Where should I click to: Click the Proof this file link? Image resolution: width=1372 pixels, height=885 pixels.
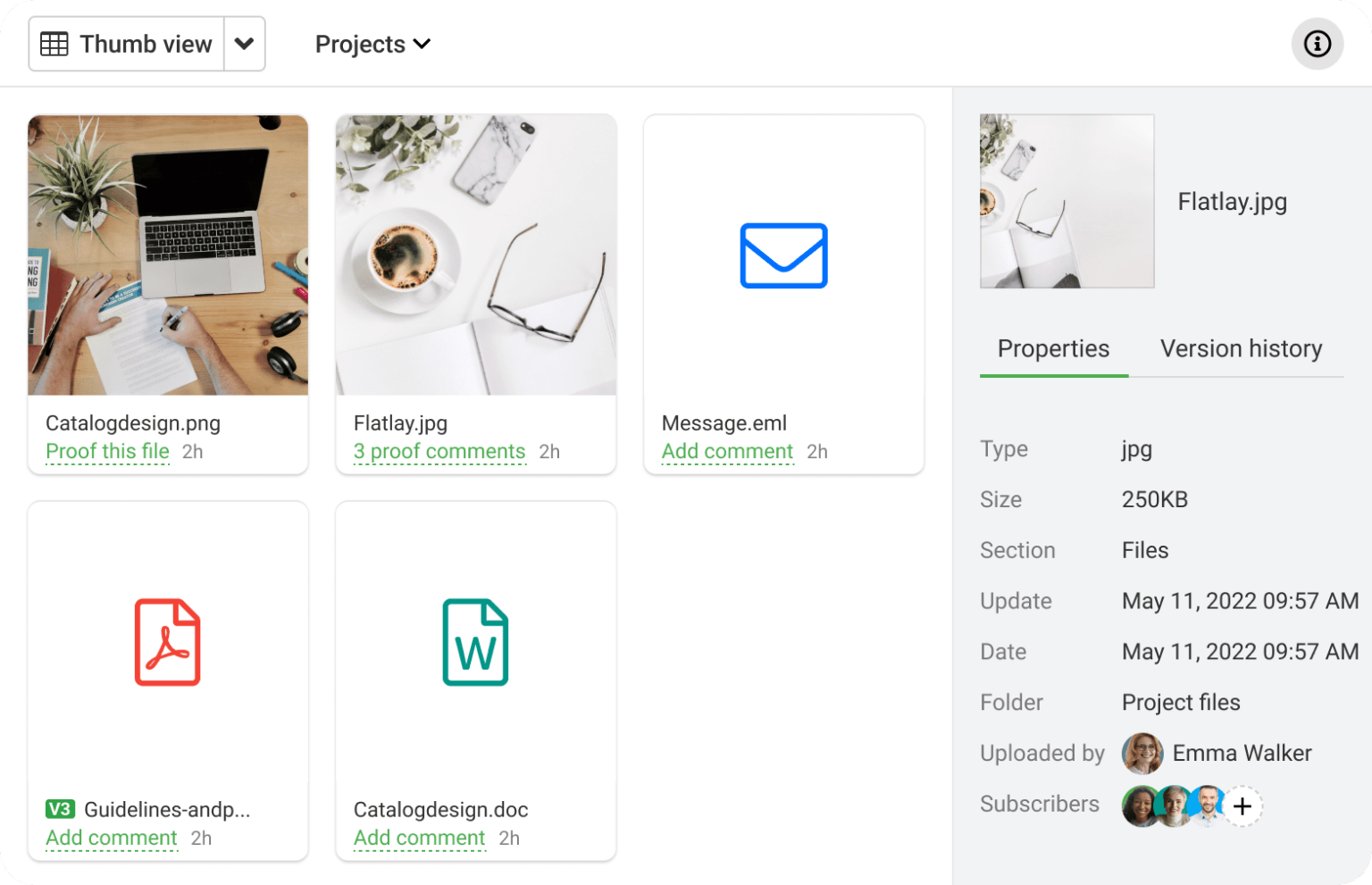click(x=107, y=451)
